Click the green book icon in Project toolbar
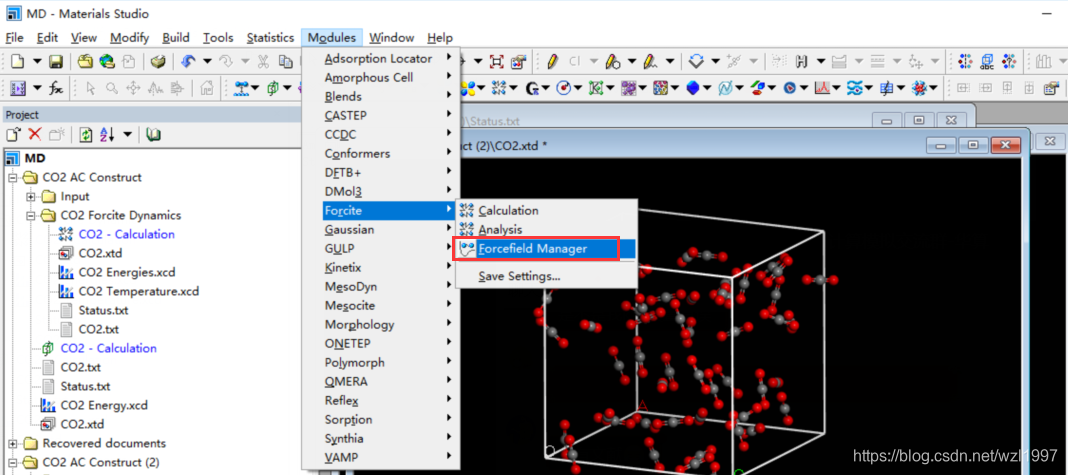The height and width of the screenshot is (475, 1068). [153, 135]
